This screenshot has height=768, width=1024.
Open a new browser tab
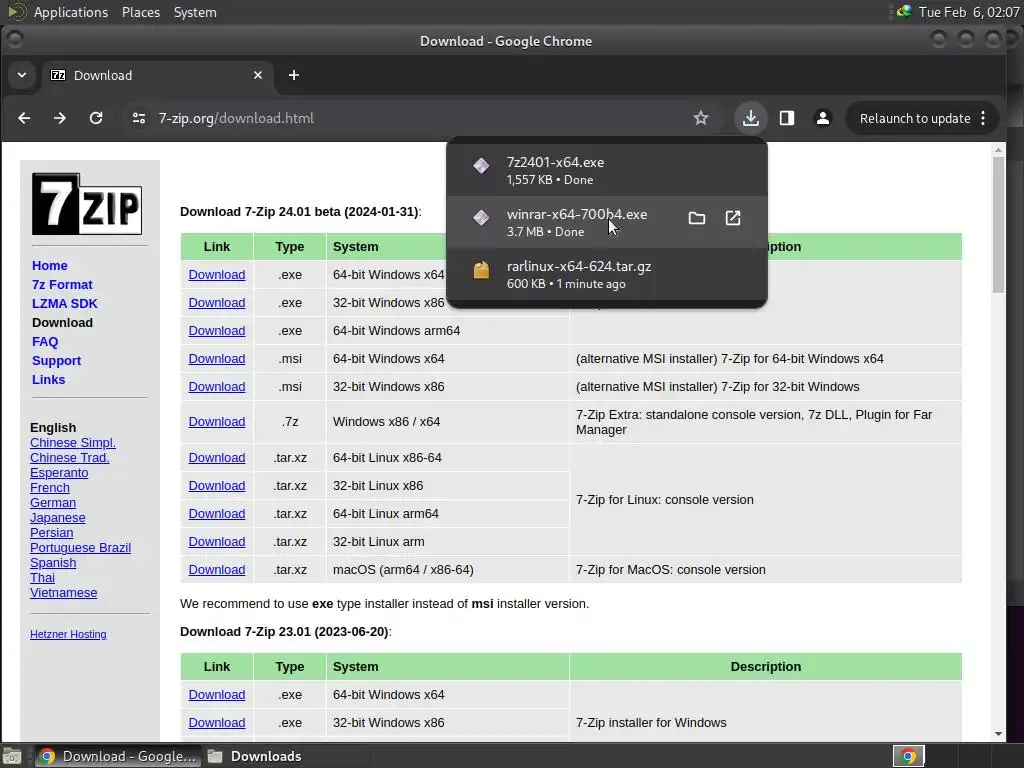pyautogui.click(x=294, y=75)
